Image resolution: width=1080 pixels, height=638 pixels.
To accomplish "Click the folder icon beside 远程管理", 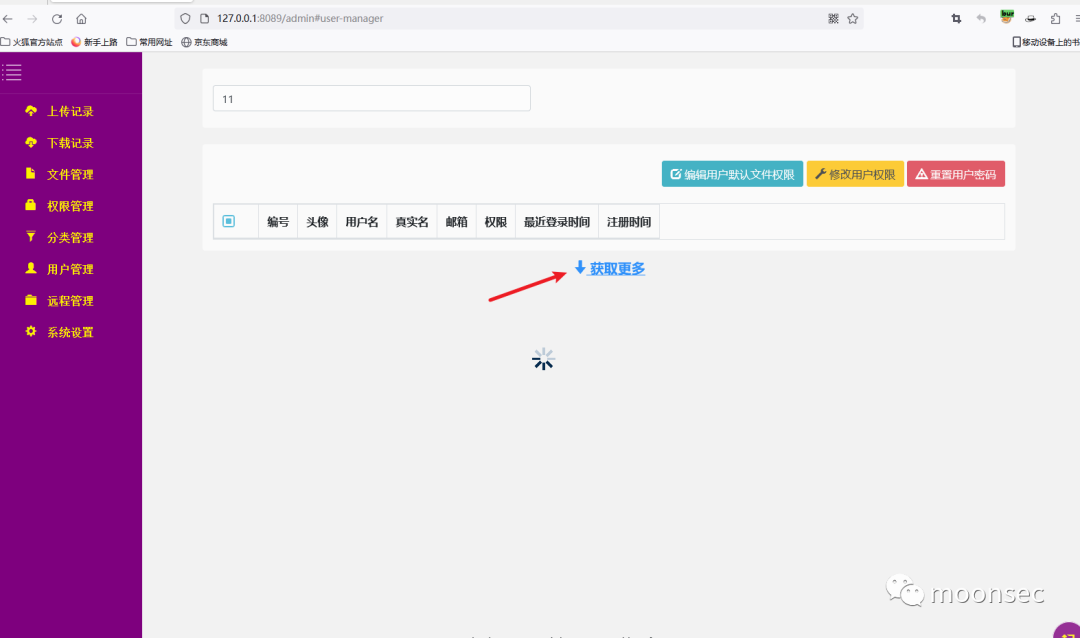I will point(31,300).
